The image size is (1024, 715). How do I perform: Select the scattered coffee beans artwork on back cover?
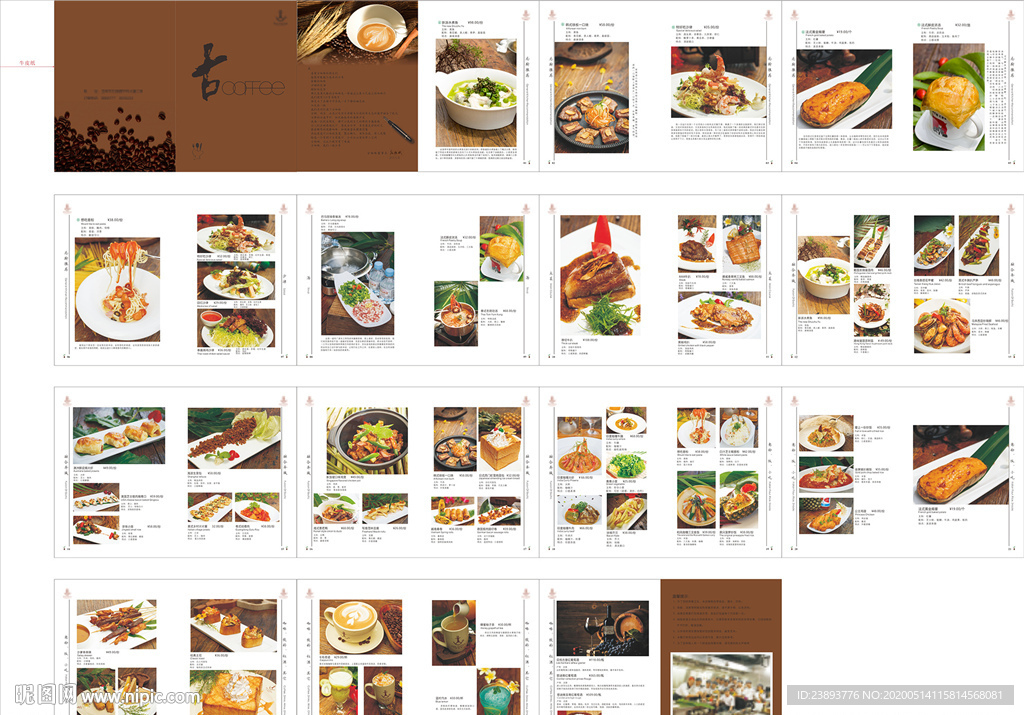[x=114, y=141]
